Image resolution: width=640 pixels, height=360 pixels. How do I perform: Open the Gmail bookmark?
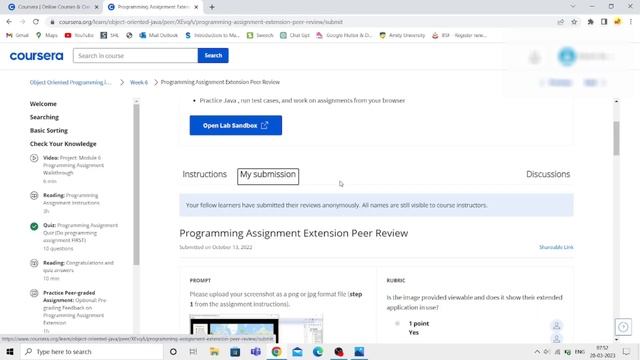pyautogui.click(x=17, y=36)
